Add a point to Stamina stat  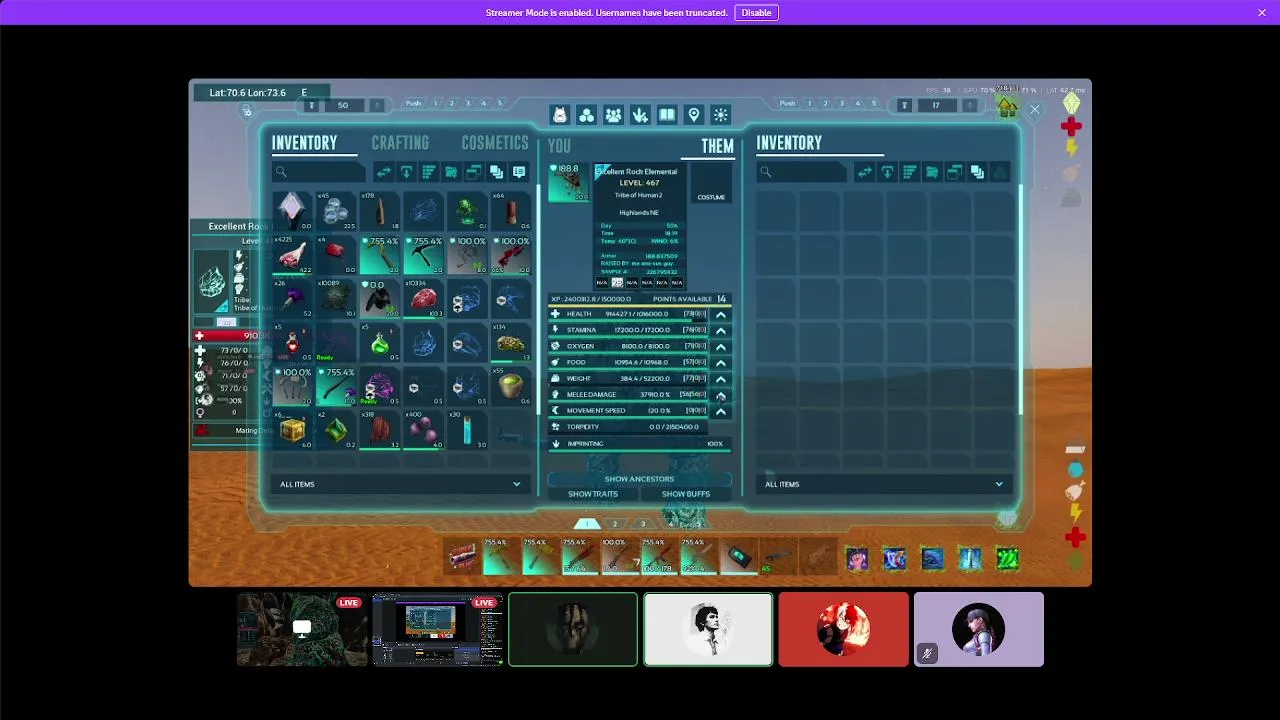click(x=720, y=330)
